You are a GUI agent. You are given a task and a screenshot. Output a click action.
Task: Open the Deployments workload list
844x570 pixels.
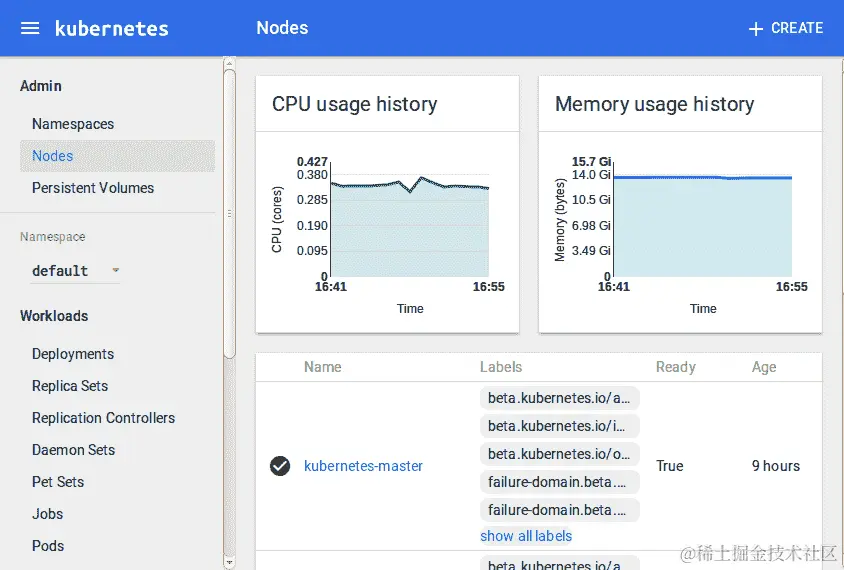[x=73, y=354]
